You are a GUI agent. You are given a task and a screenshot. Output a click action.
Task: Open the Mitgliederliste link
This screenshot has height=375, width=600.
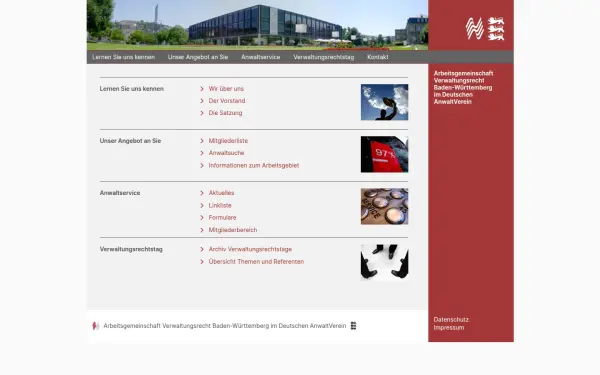[228, 141]
